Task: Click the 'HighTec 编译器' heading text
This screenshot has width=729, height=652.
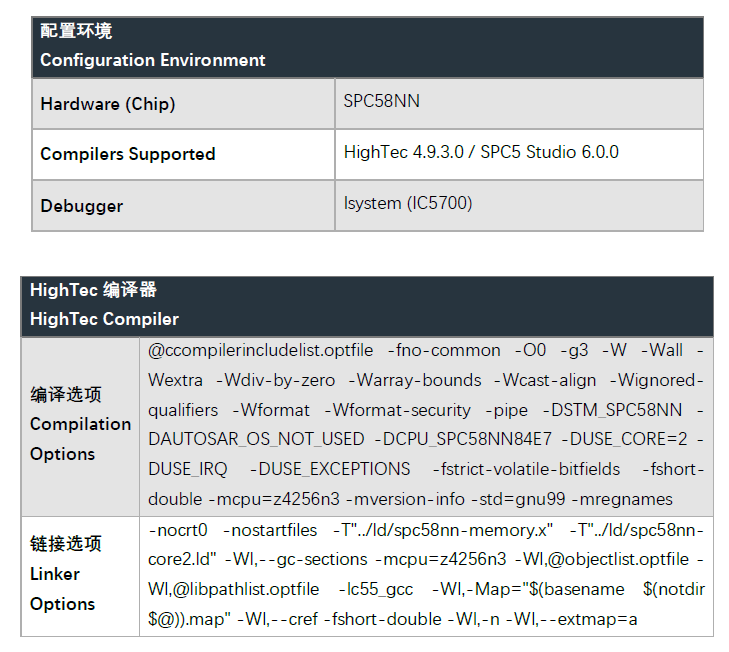Action: click(93, 290)
